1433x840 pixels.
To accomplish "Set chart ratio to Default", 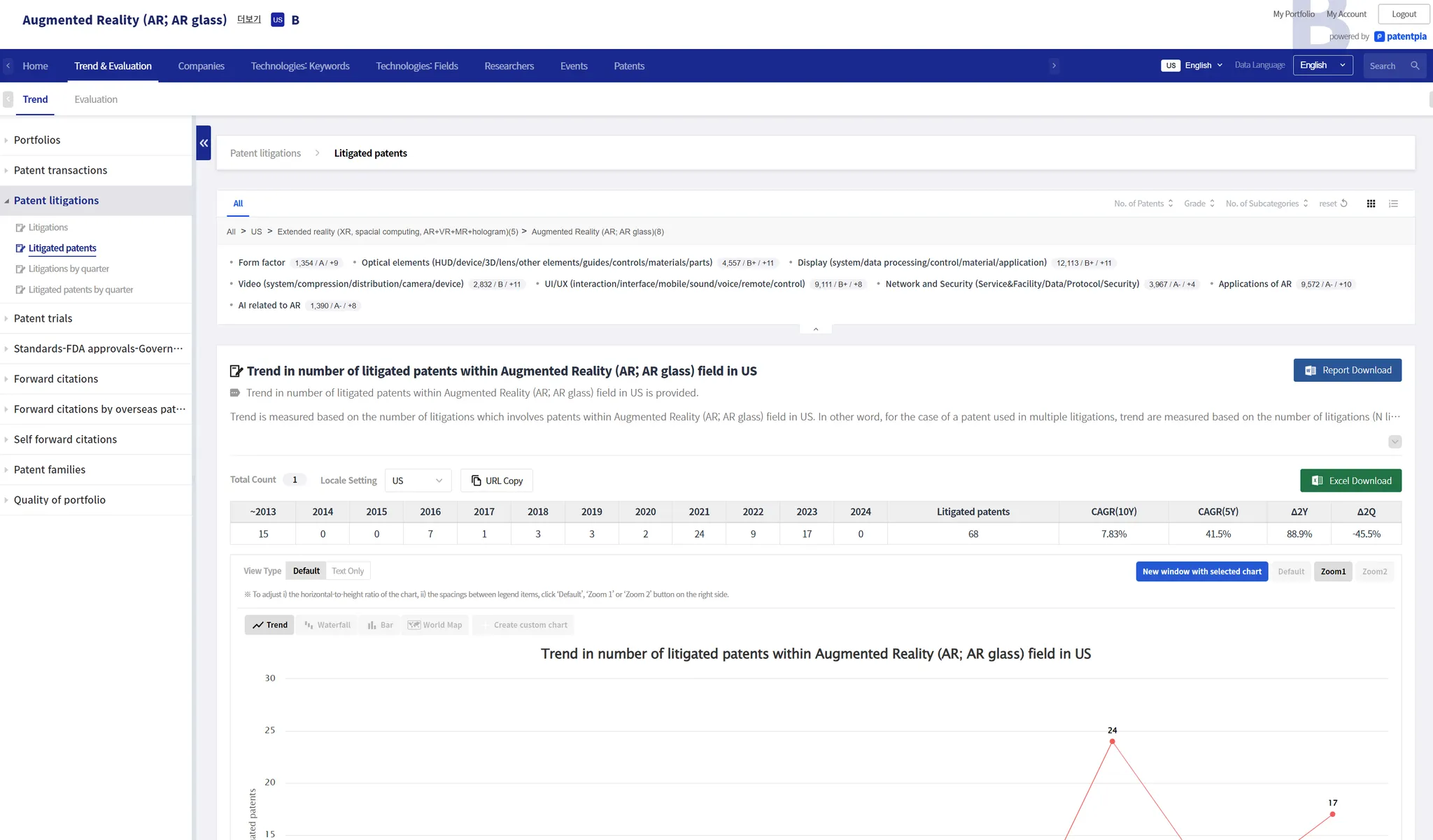I will coord(1291,571).
